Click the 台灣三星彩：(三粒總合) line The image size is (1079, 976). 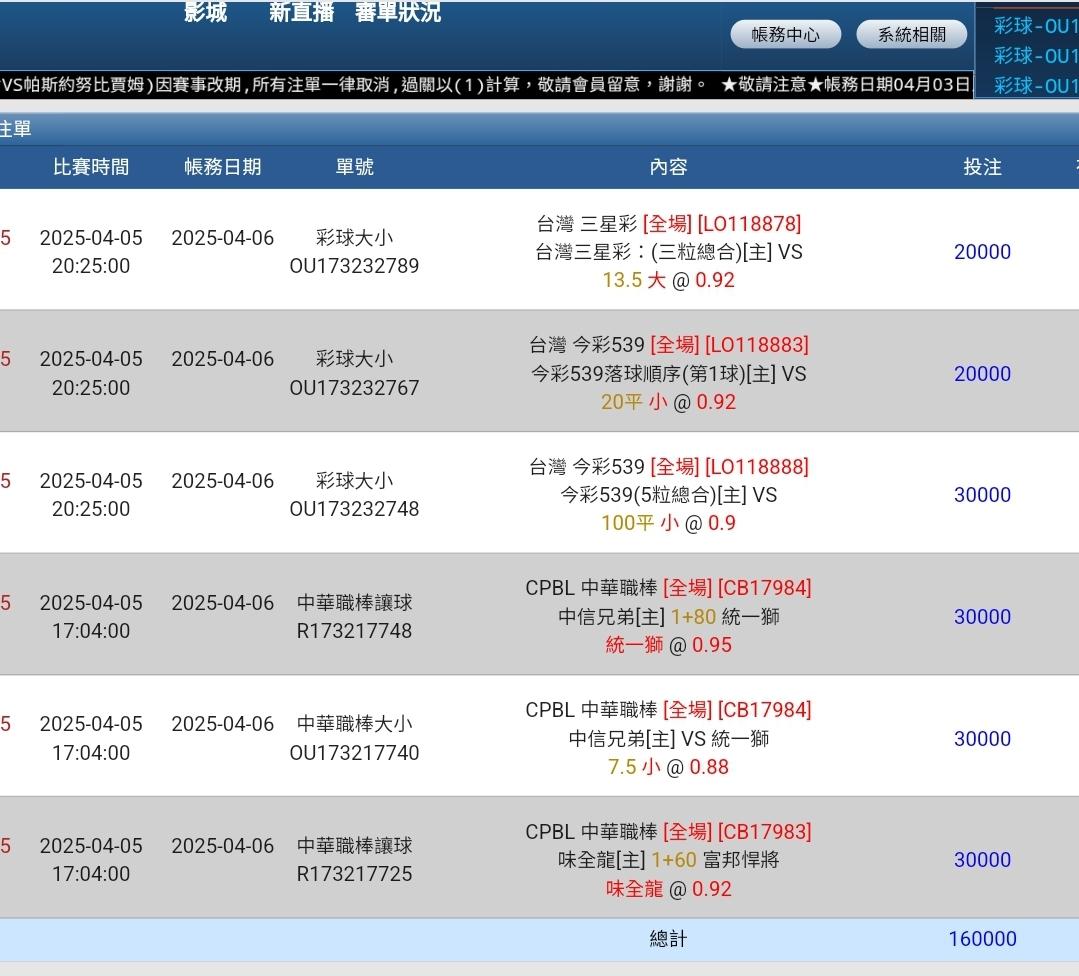(668, 252)
